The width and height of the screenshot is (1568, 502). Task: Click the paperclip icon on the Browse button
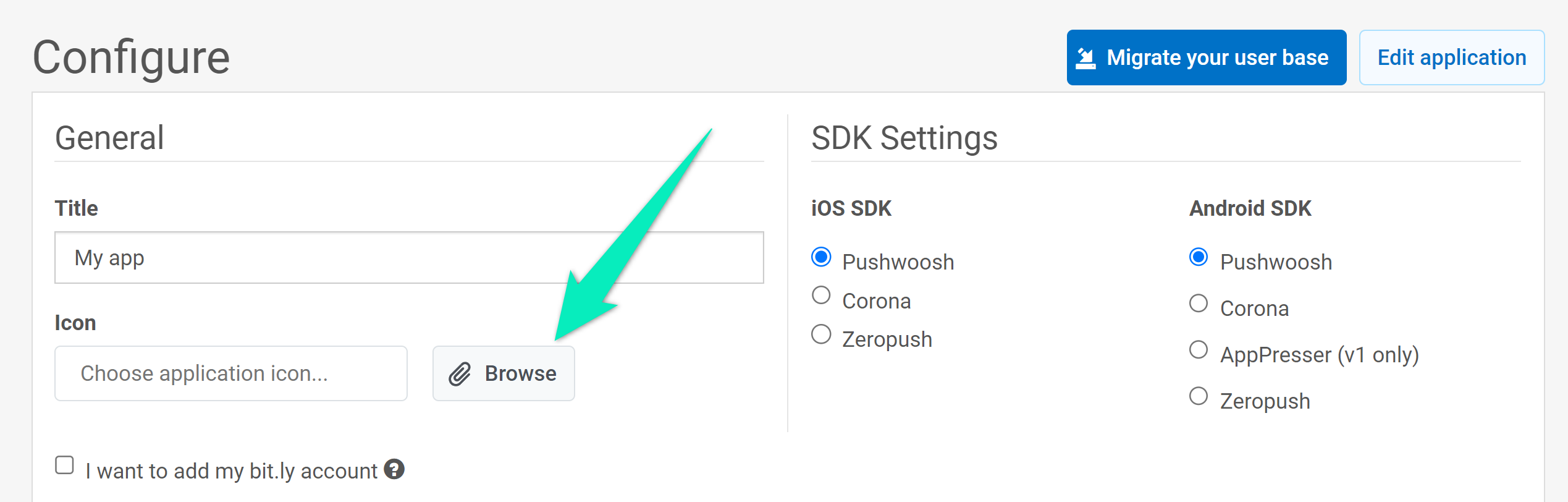point(460,374)
